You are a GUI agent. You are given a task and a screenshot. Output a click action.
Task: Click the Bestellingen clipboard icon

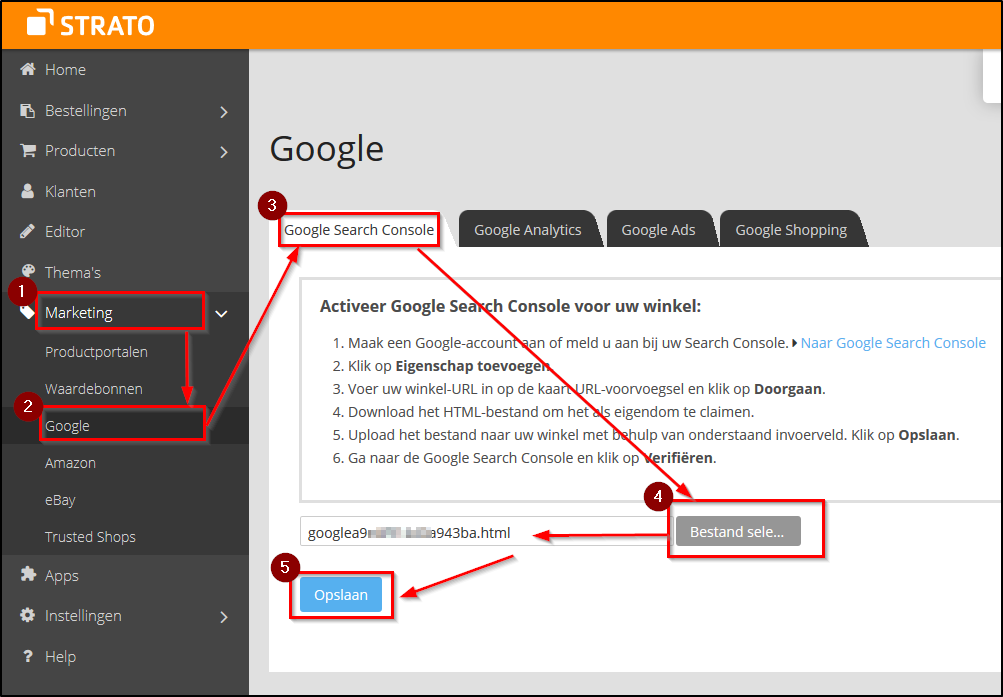tap(28, 111)
